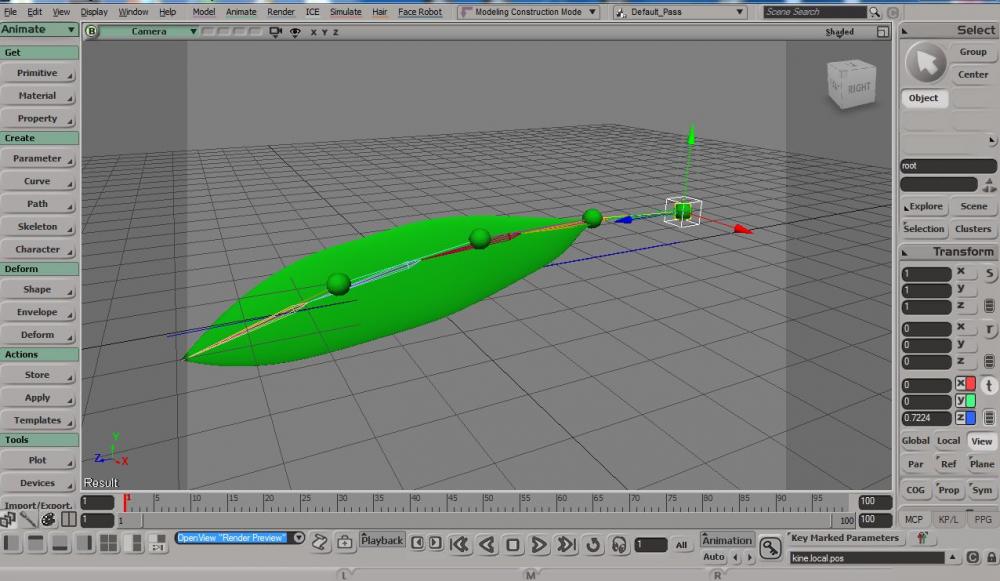Toggle translate Y axis green button
This screenshot has width=1000, height=581.
click(x=966, y=401)
